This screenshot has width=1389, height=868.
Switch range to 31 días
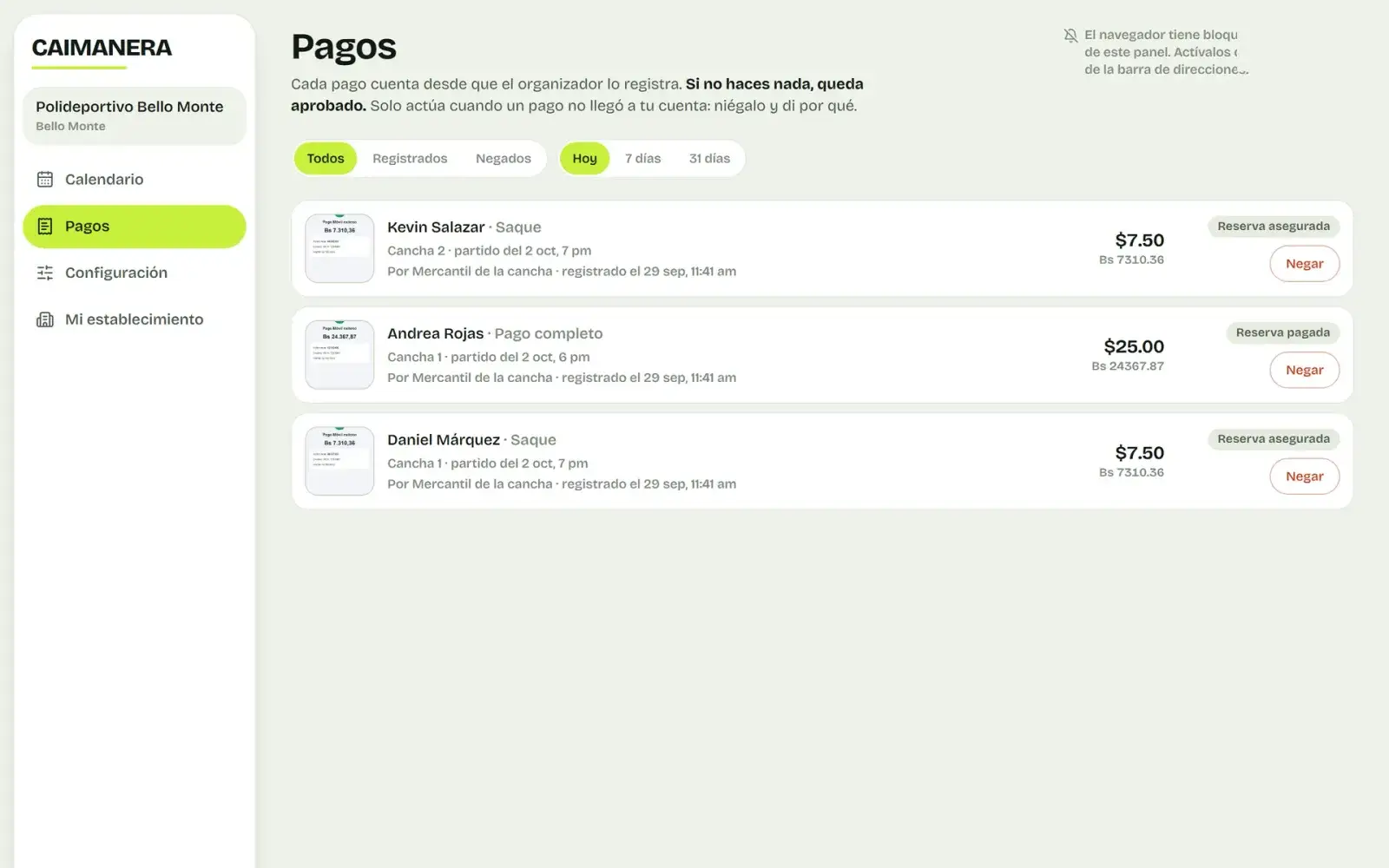tap(709, 159)
